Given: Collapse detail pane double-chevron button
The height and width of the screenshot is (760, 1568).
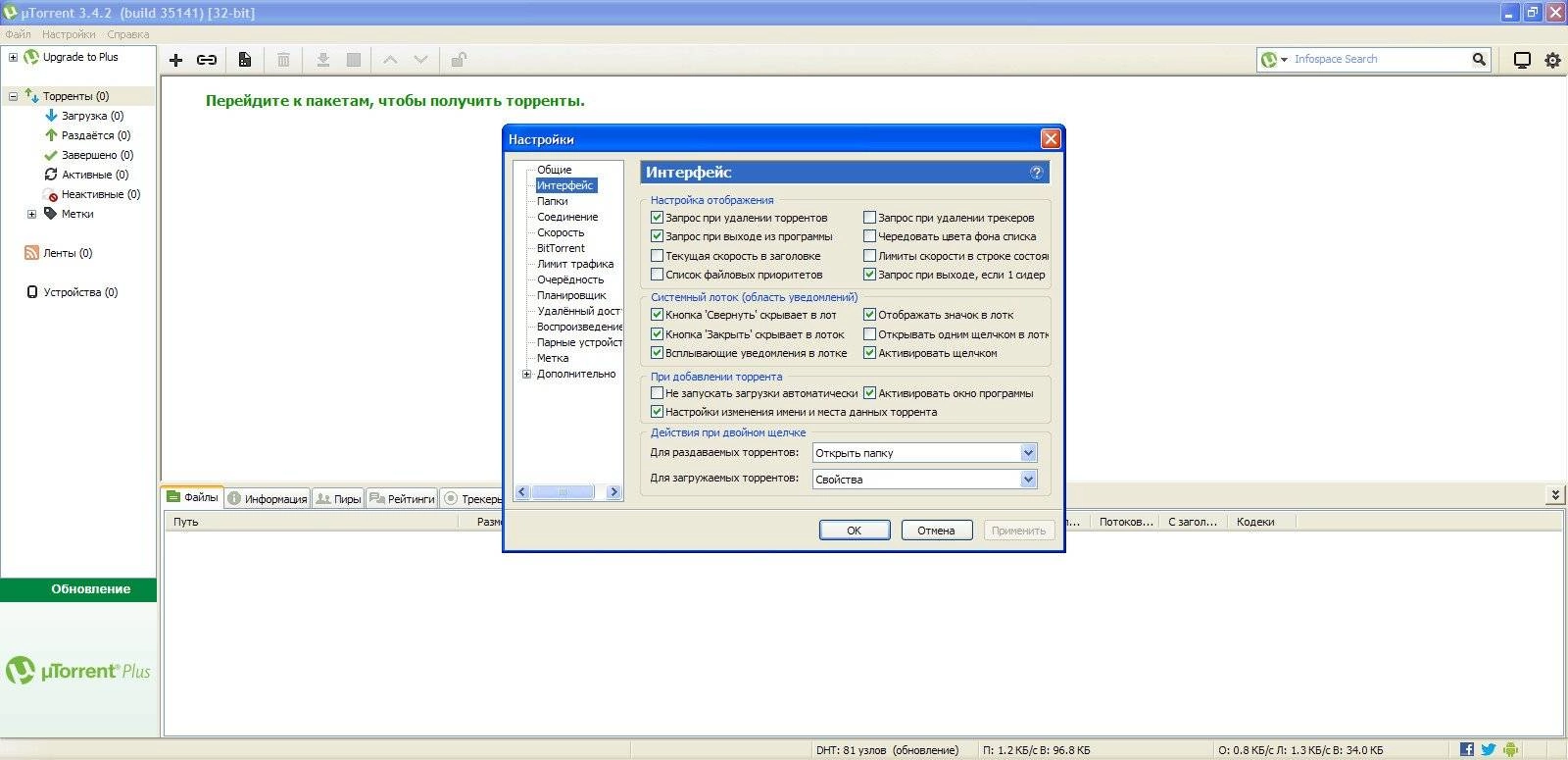Looking at the screenshot, I should click(1554, 496).
